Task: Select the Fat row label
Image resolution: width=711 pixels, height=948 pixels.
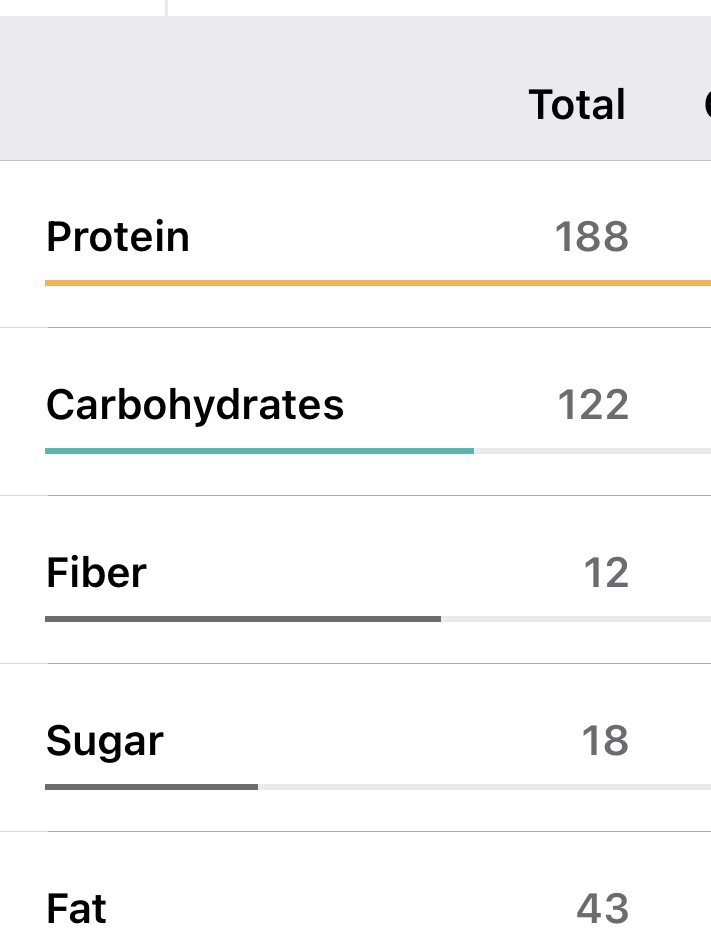Action: pyautogui.click(x=76, y=909)
